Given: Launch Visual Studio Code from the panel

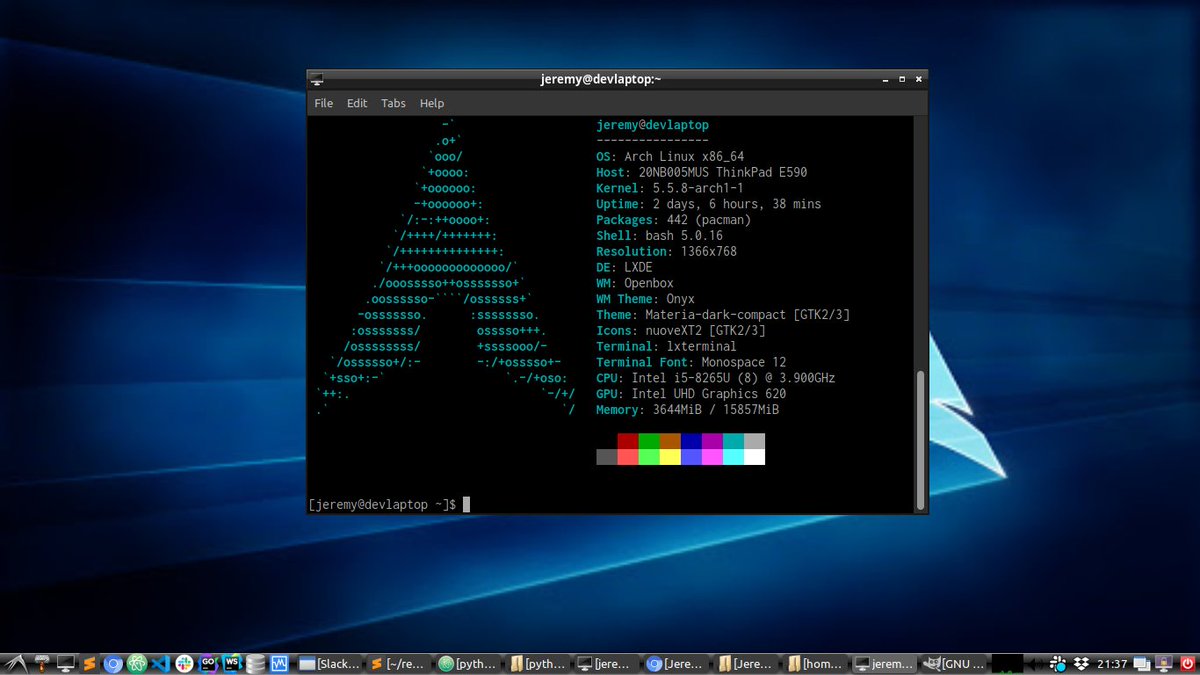Looking at the screenshot, I should (x=161, y=663).
